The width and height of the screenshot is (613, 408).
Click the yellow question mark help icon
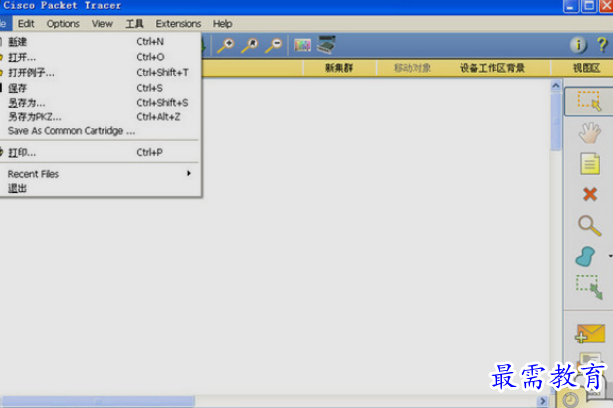pos(602,45)
